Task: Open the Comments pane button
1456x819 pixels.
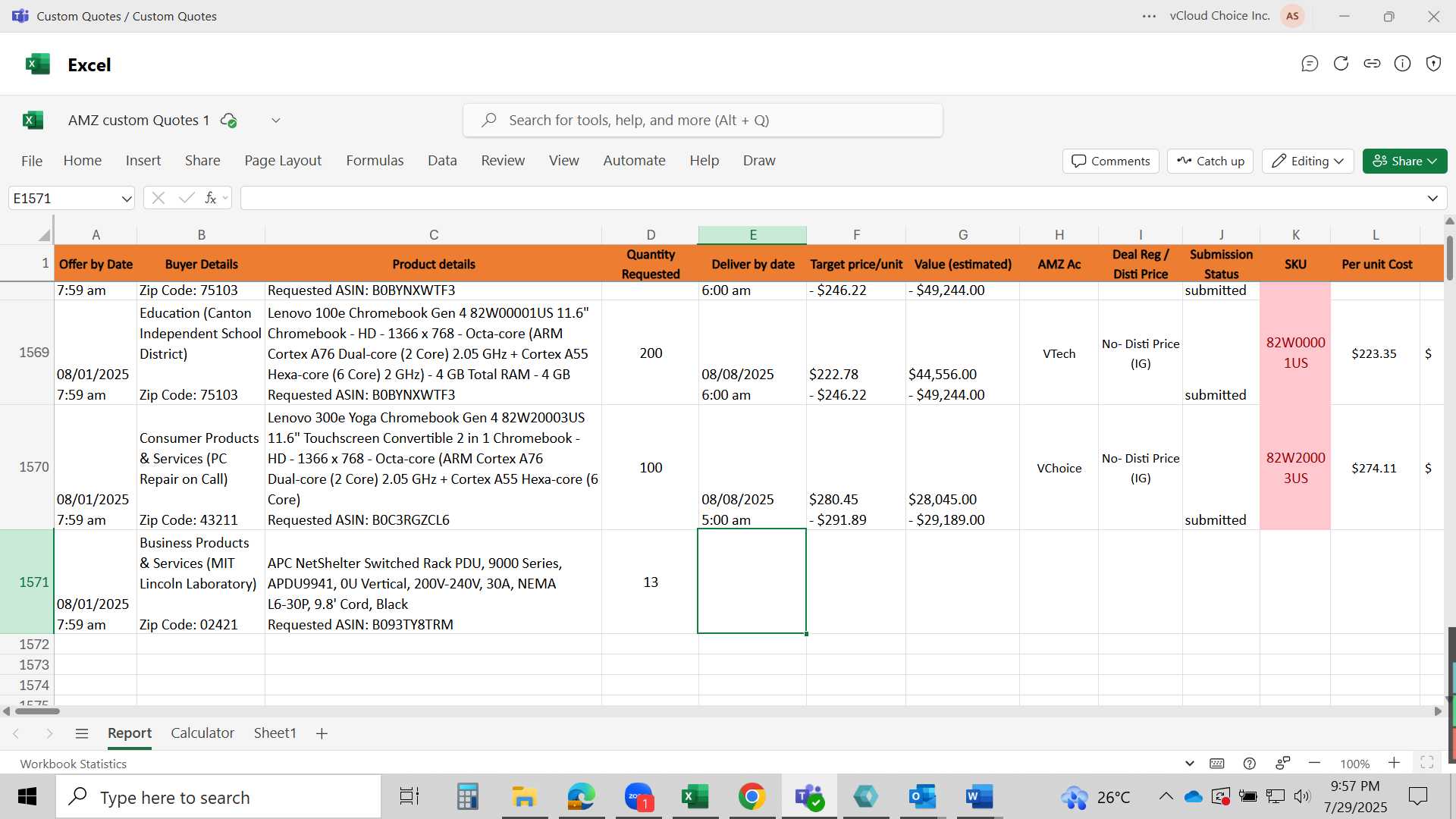Action: [x=1111, y=161]
